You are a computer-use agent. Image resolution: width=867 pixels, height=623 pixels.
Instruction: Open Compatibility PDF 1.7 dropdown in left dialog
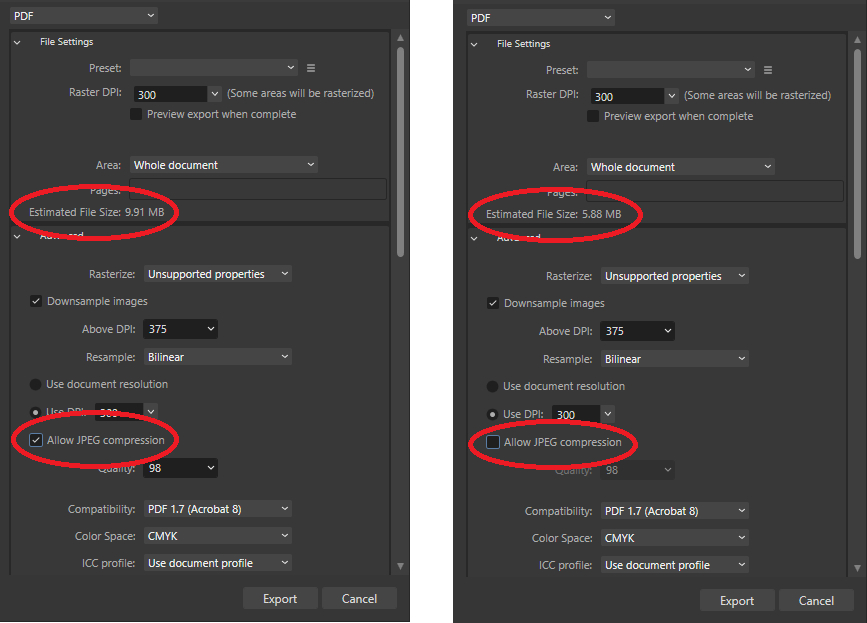(217, 509)
